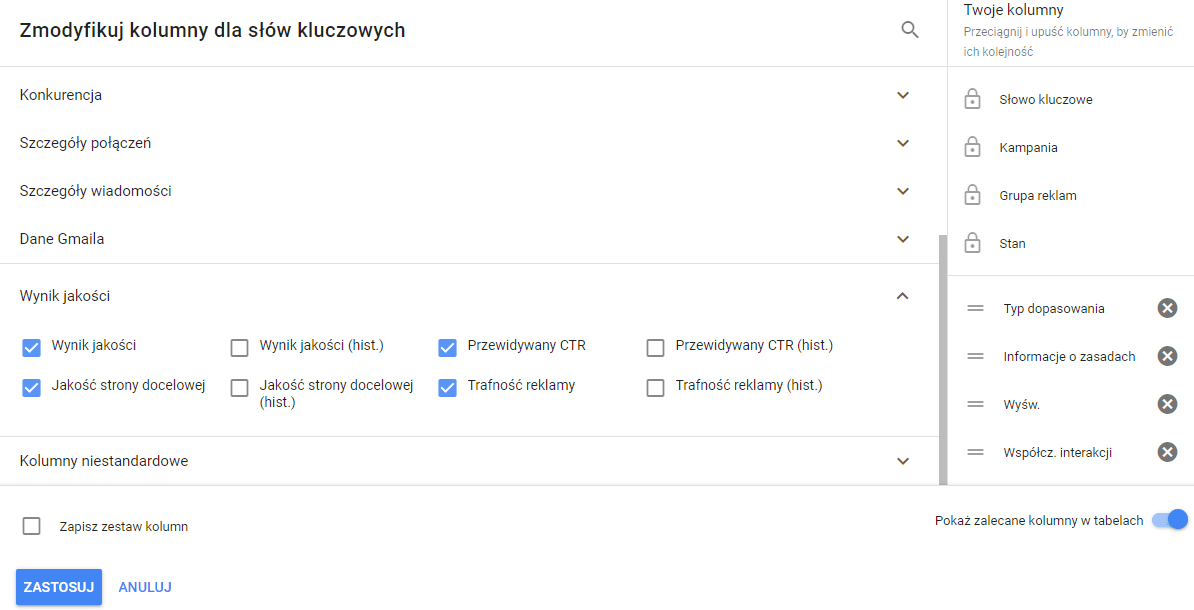Screen dimensions: 1194x610
Task: Remove the Informacje o zasadach column
Action: tap(1167, 356)
